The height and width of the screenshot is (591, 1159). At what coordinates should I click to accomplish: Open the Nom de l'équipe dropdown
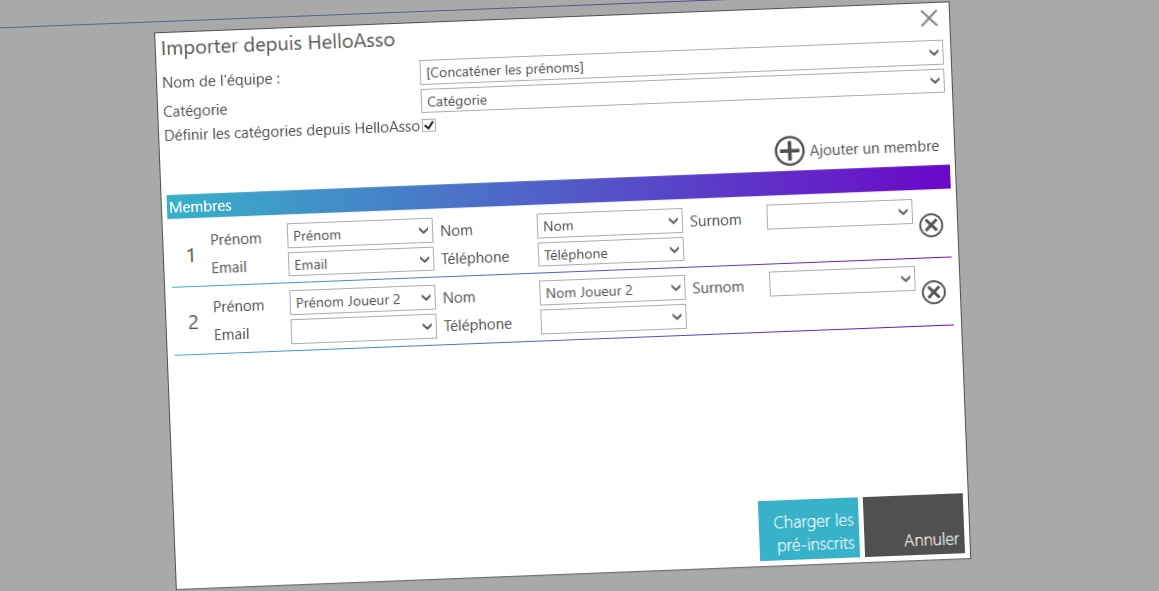pos(681,68)
